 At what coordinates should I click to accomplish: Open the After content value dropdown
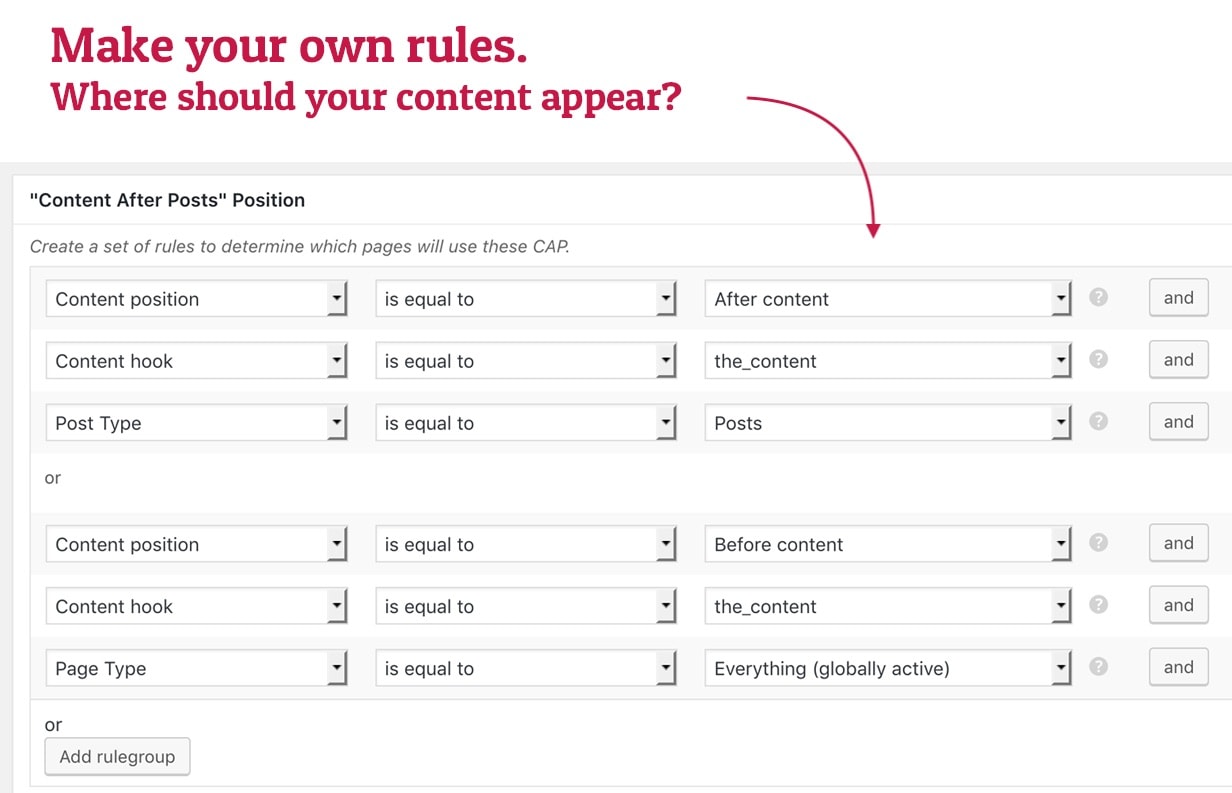click(x=888, y=299)
